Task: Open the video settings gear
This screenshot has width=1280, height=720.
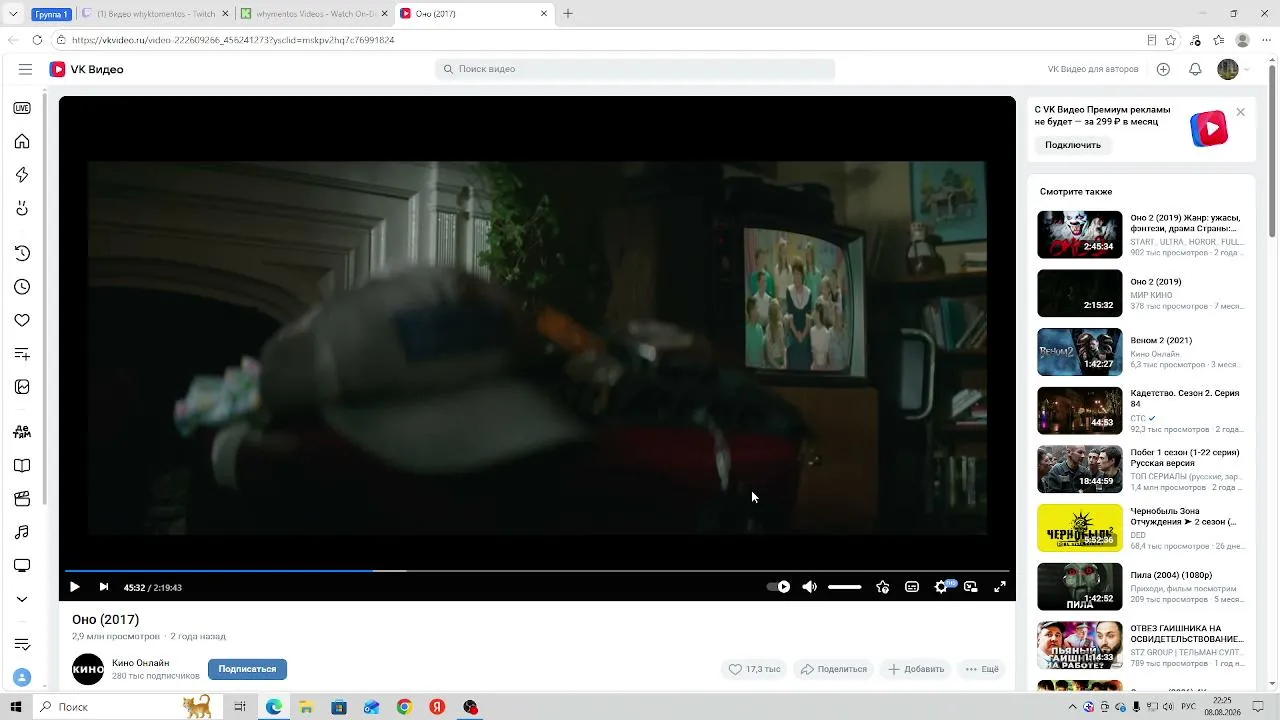Action: tap(941, 587)
